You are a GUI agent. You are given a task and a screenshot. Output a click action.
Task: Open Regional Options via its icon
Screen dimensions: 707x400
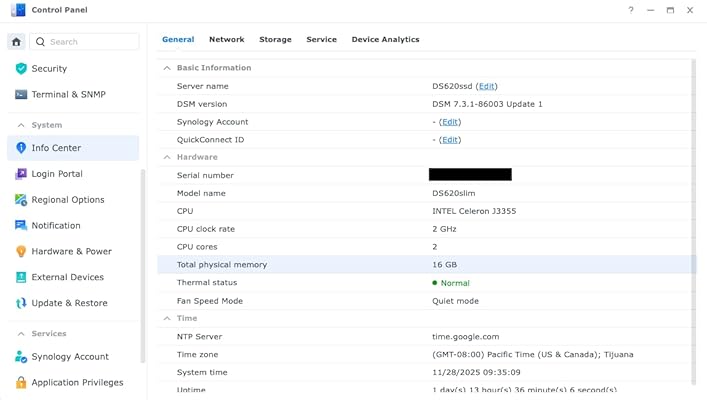pos(21,200)
